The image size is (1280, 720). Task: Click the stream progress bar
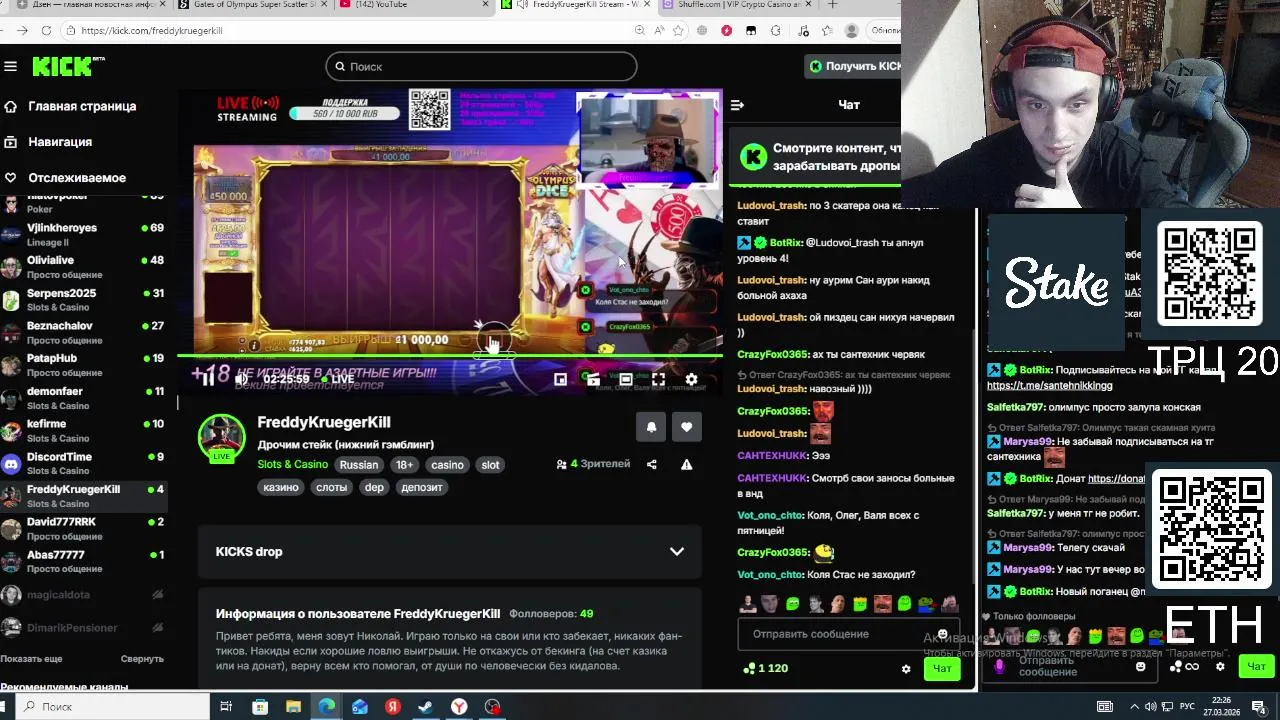click(x=450, y=356)
